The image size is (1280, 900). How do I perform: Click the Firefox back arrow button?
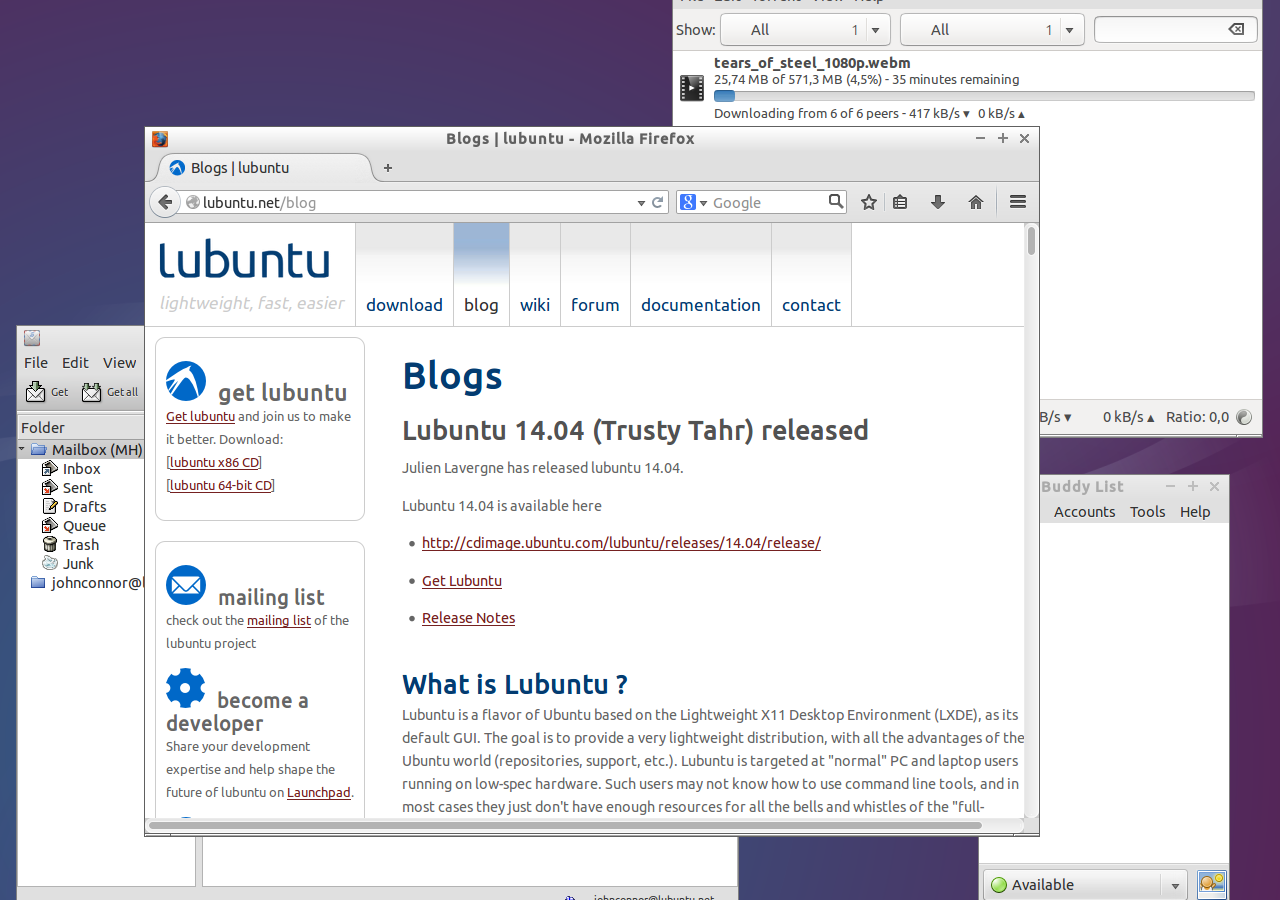click(165, 202)
